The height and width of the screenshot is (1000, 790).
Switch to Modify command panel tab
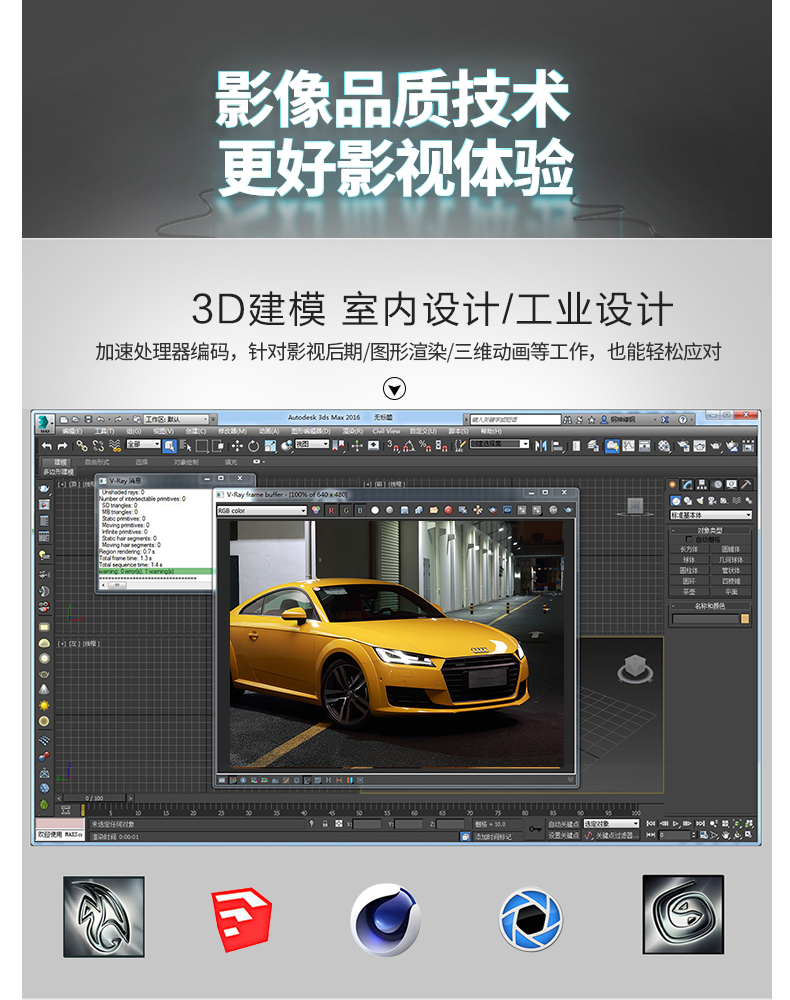point(687,485)
